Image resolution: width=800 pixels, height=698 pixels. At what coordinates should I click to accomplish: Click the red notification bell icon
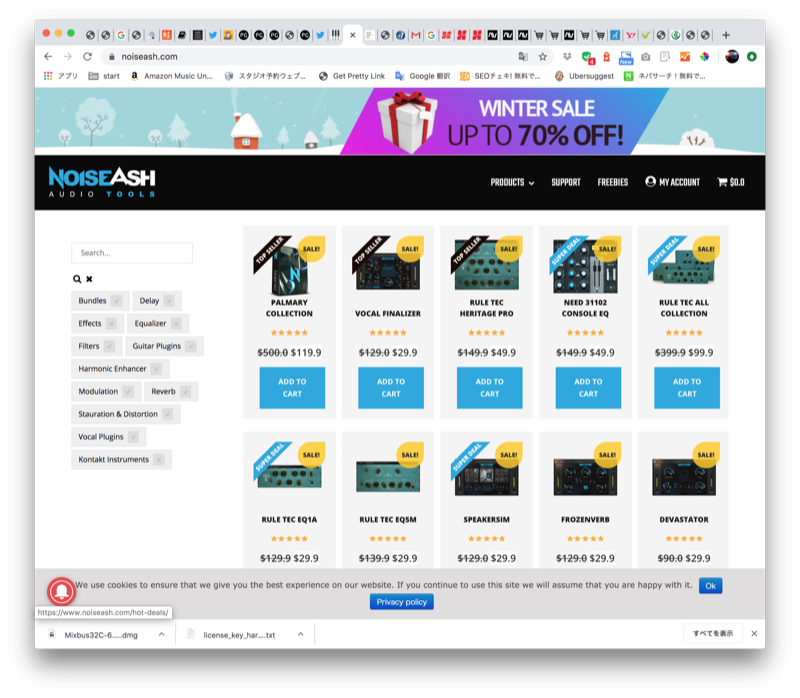pyautogui.click(x=62, y=591)
